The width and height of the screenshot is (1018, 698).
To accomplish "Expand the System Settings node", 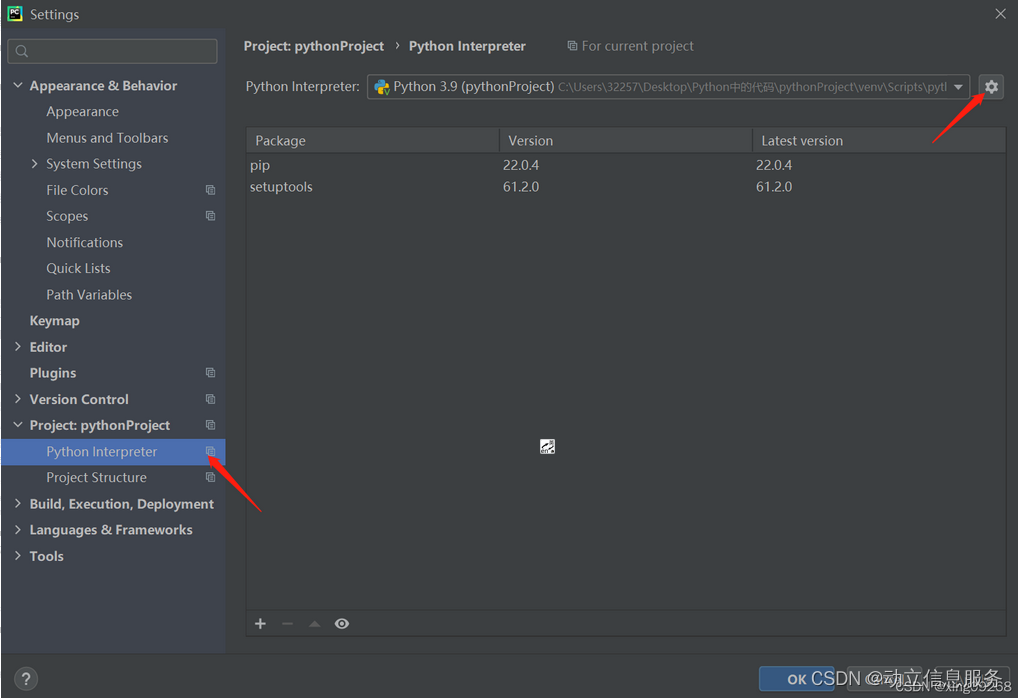I will click(x=34, y=164).
